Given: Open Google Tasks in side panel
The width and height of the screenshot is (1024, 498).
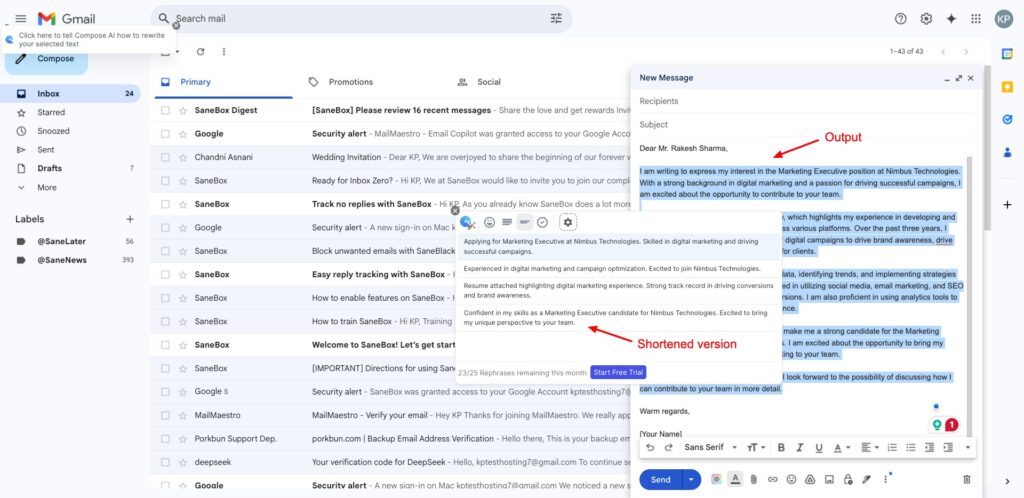Looking at the screenshot, I should 1007,119.
